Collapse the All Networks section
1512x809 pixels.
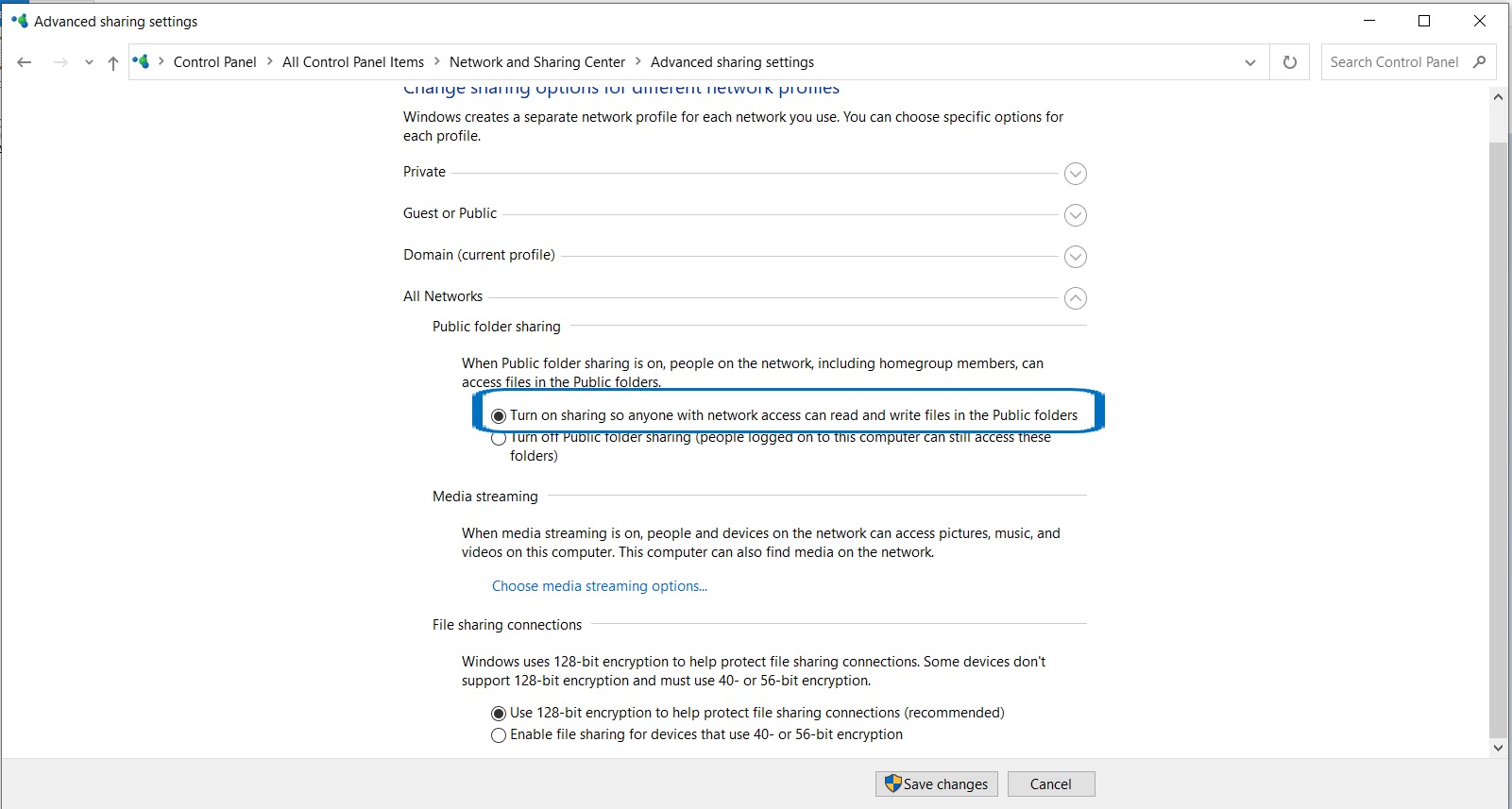pos(1075,298)
